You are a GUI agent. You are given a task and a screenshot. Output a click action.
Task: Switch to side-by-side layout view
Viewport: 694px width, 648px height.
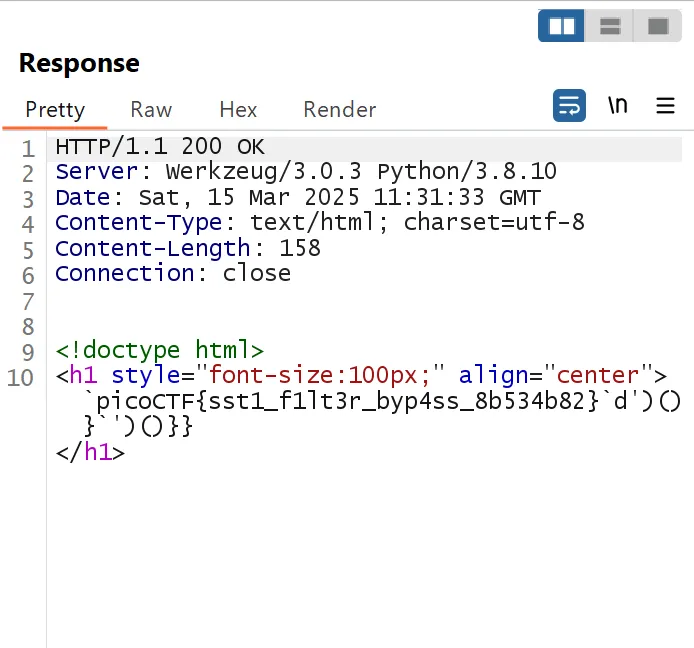562,26
